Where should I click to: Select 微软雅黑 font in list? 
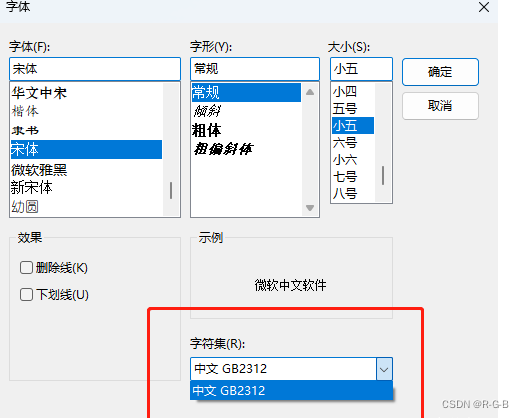(x=86, y=170)
